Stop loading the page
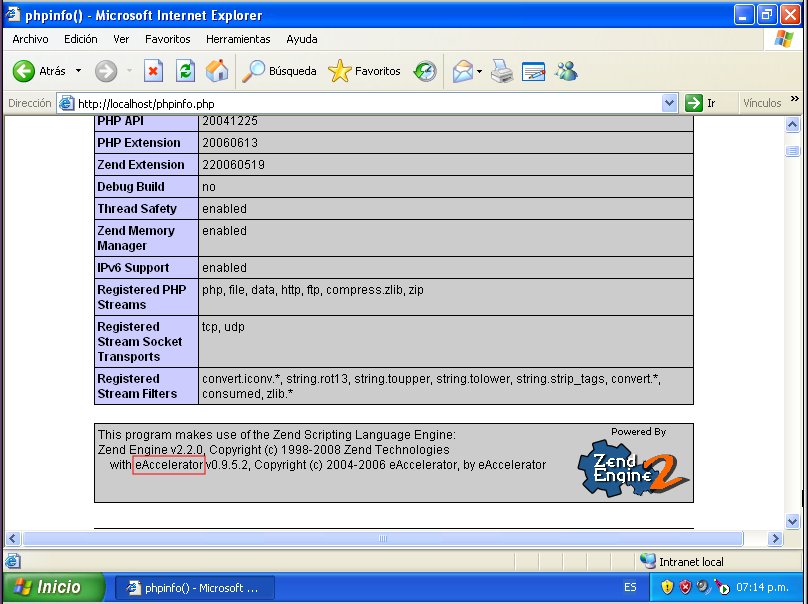808x604 pixels. pyautogui.click(x=153, y=71)
